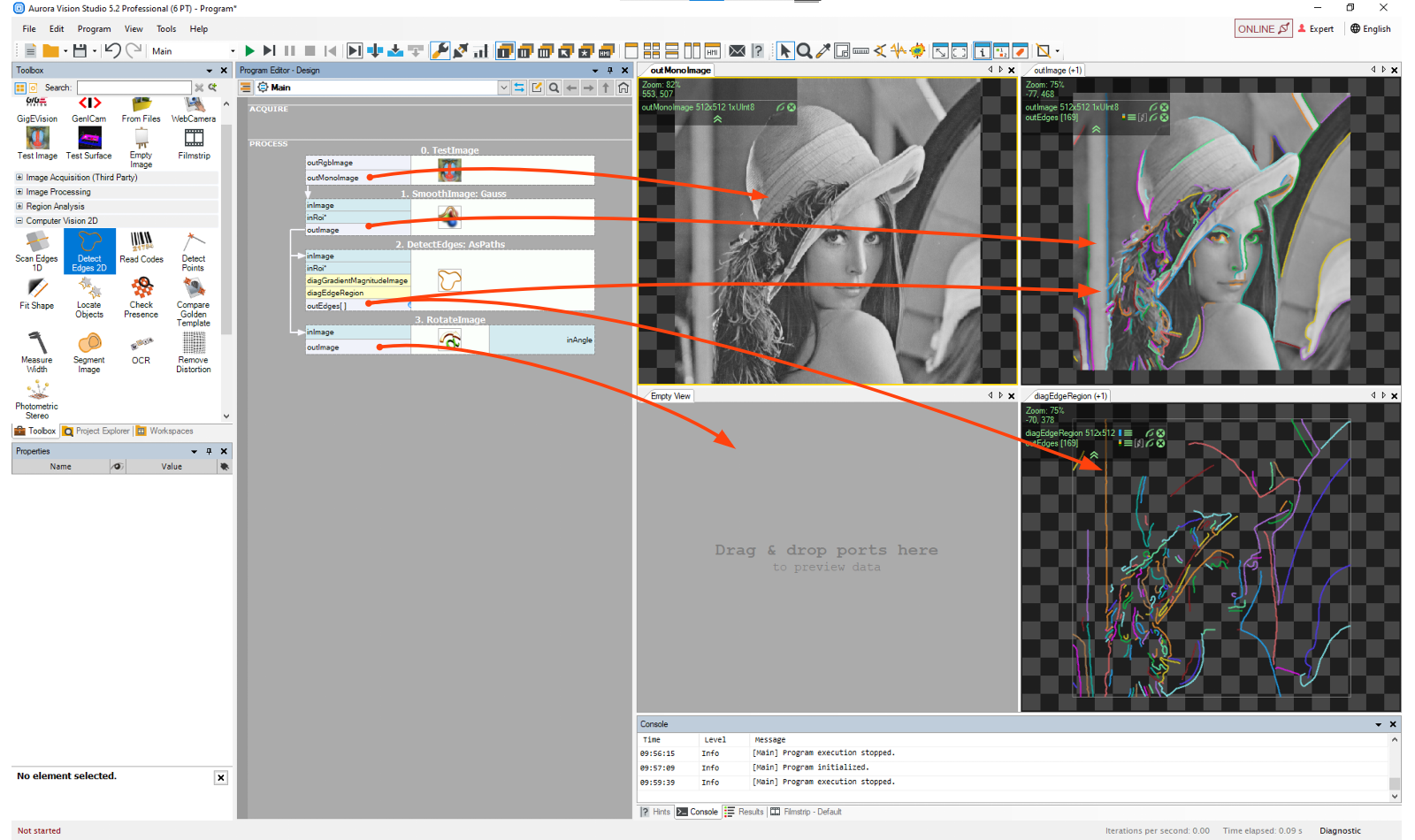This screenshot has height=840, width=1415.
Task: Open the English language selector
Action: click(1370, 28)
